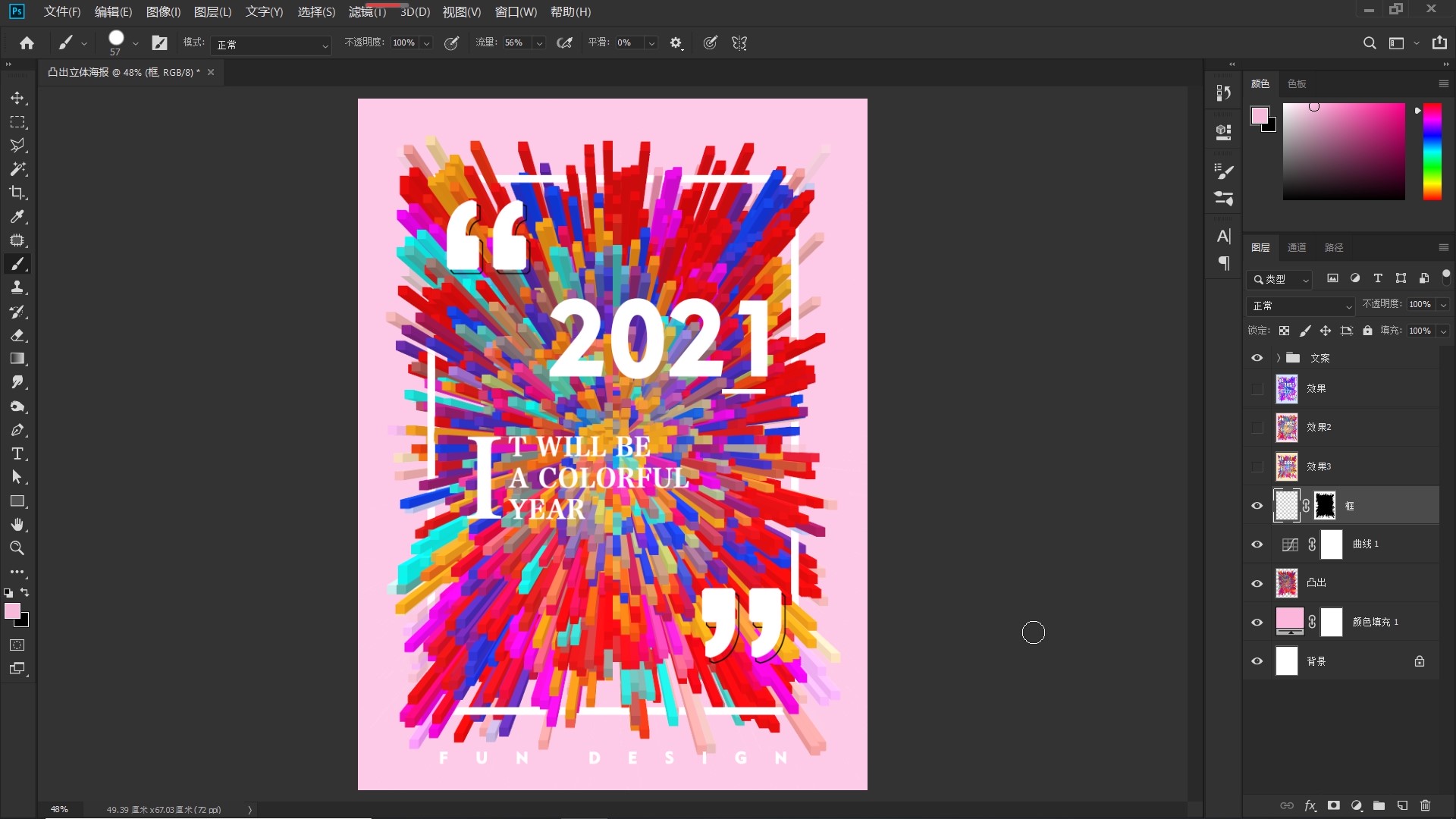Select the Eraser tool
Screen dimensions: 1456x819
[x=17, y=335]
